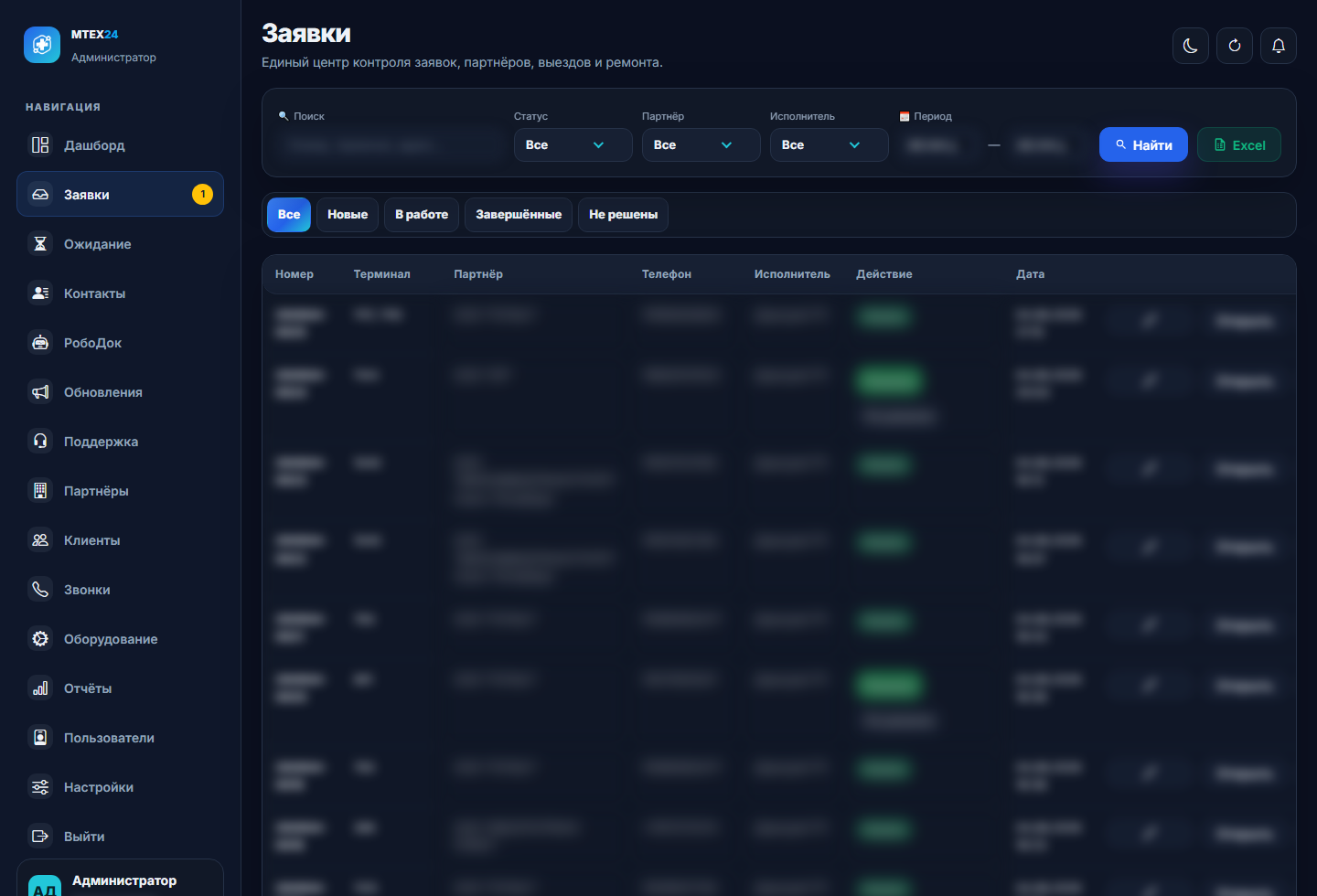
Task: Click the Номер column header
Action: [x=294, y=274]
